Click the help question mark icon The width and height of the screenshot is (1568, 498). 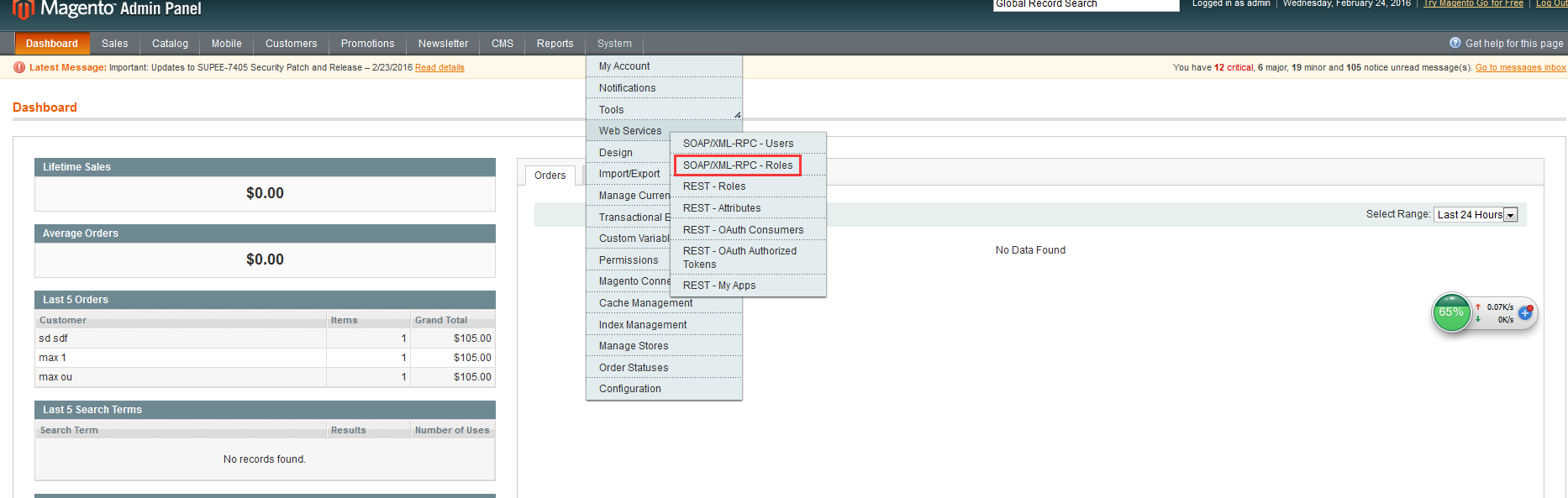point(1455,43)
